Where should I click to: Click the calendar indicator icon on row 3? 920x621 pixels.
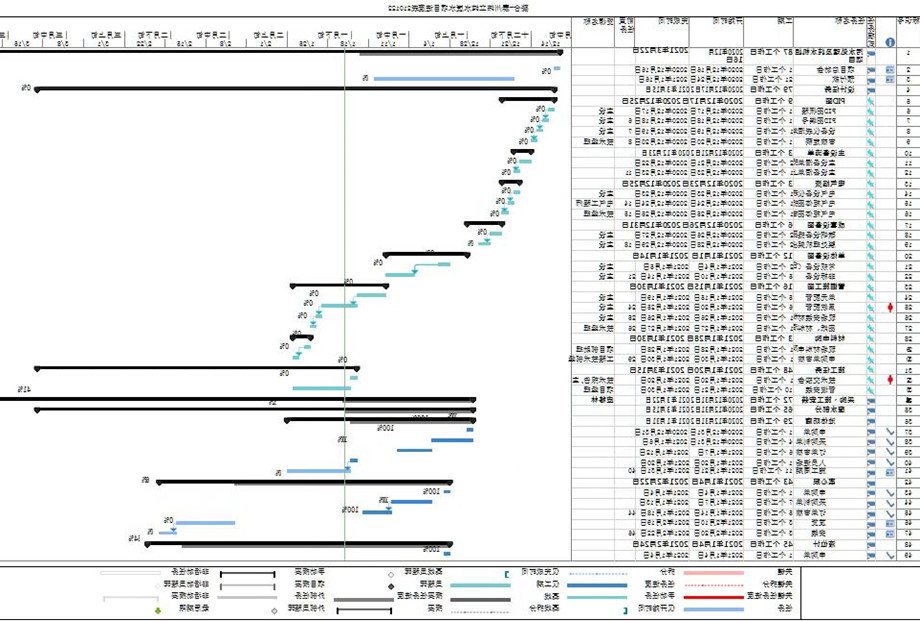point(890,79)
